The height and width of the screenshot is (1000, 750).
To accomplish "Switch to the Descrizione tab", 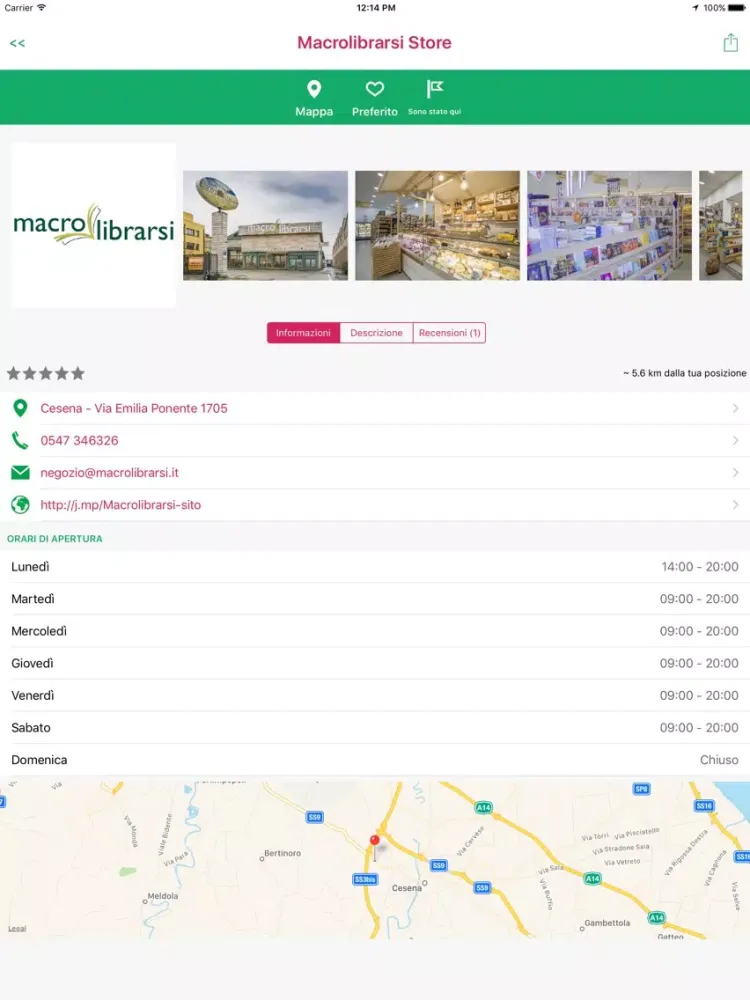I will pyautogui.click(x=376, y=333).
